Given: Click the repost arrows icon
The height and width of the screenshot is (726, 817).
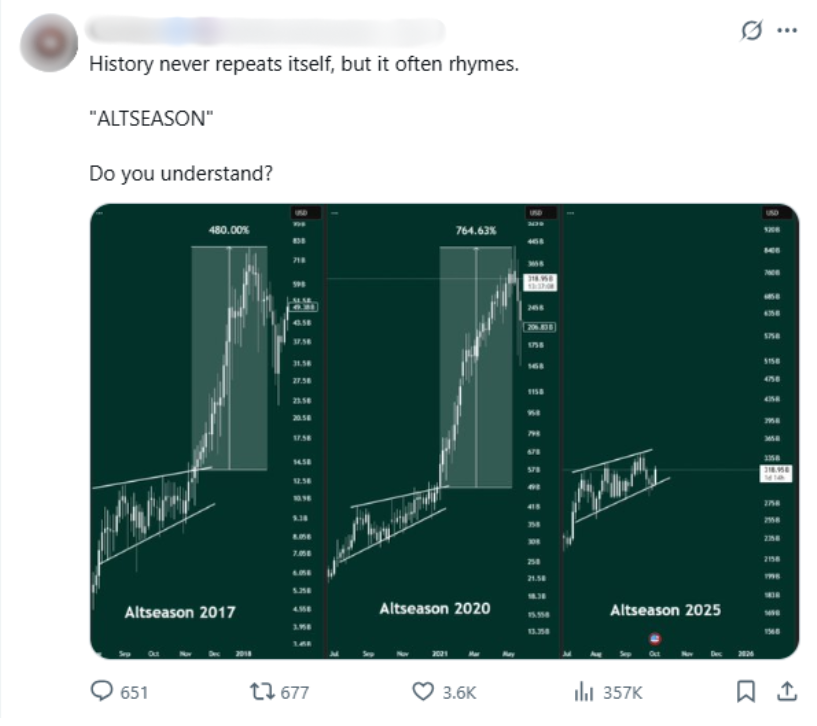Looking at the screenshot, I should tap(257, 691).
